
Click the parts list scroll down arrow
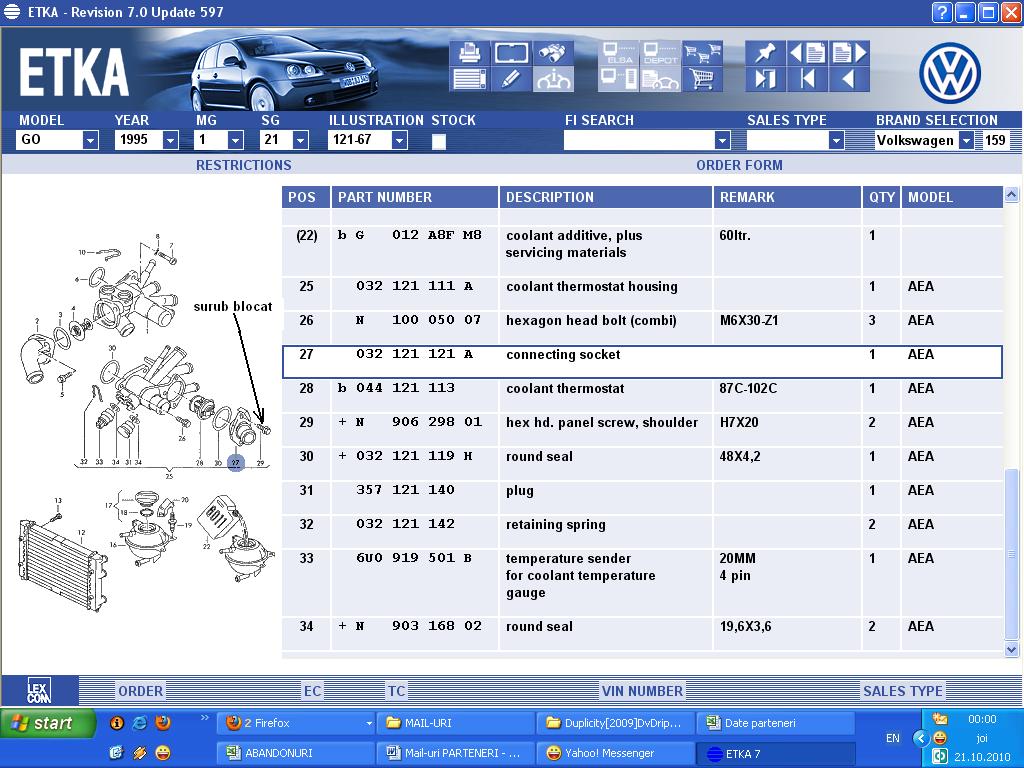1011,650
